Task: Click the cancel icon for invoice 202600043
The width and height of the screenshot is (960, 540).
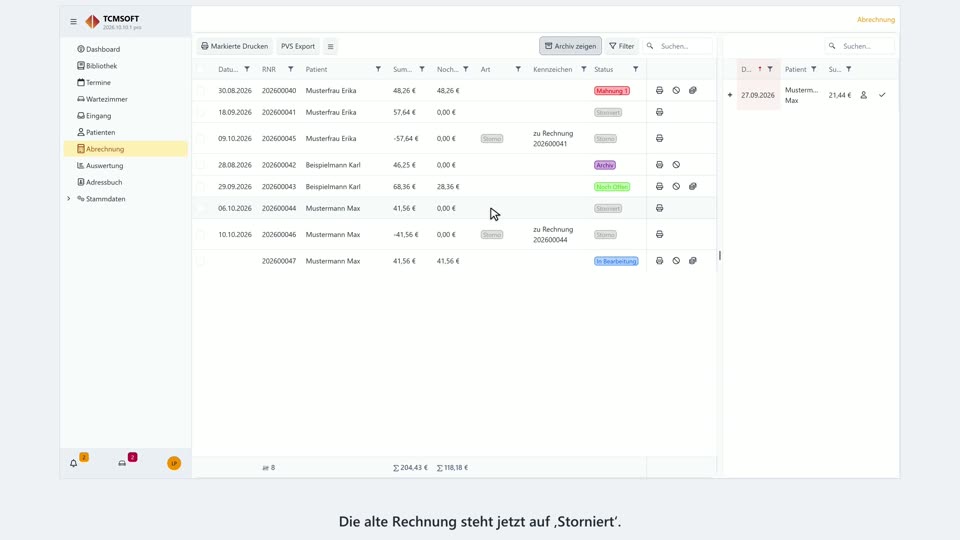Action: pyautogui.click(x=676, y=186)
